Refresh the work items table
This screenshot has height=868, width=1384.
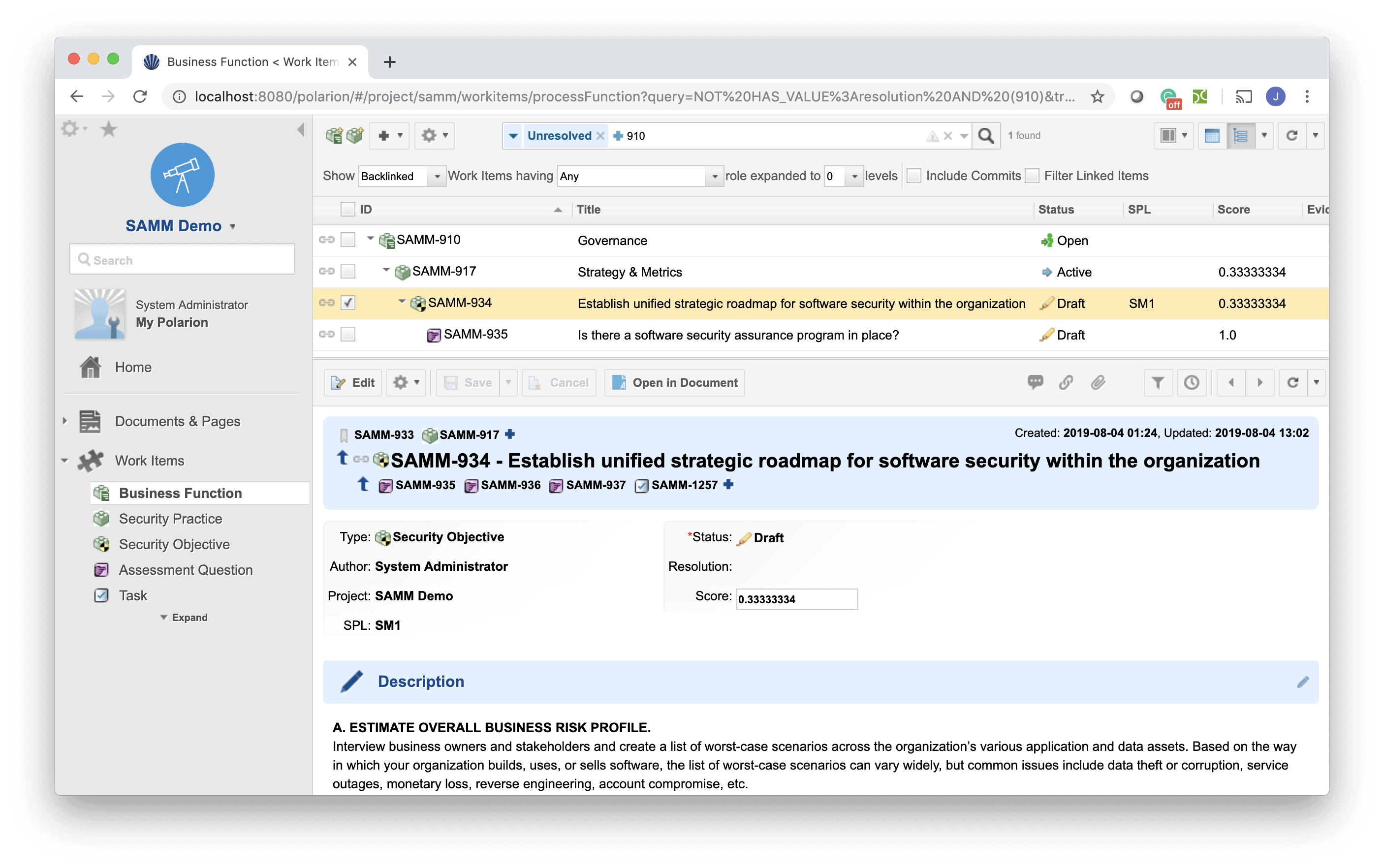coord(1291,135)
